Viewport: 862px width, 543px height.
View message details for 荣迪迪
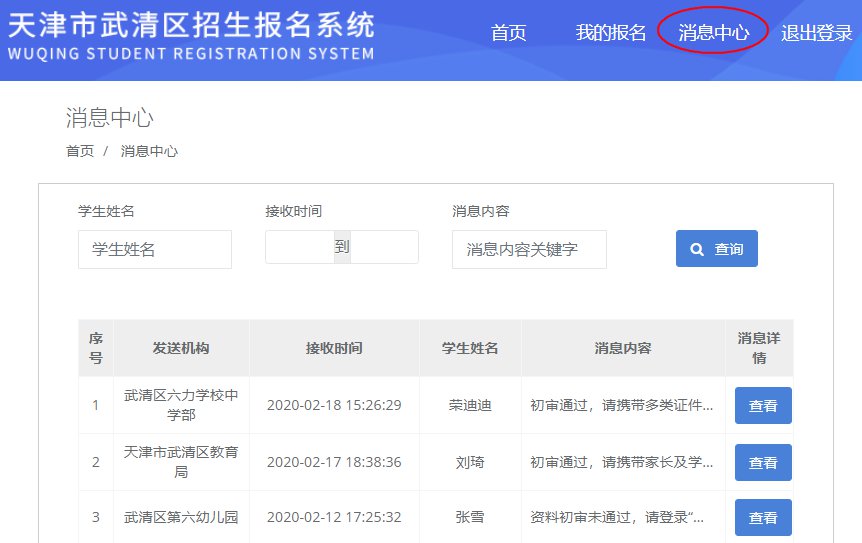(763, 406)
